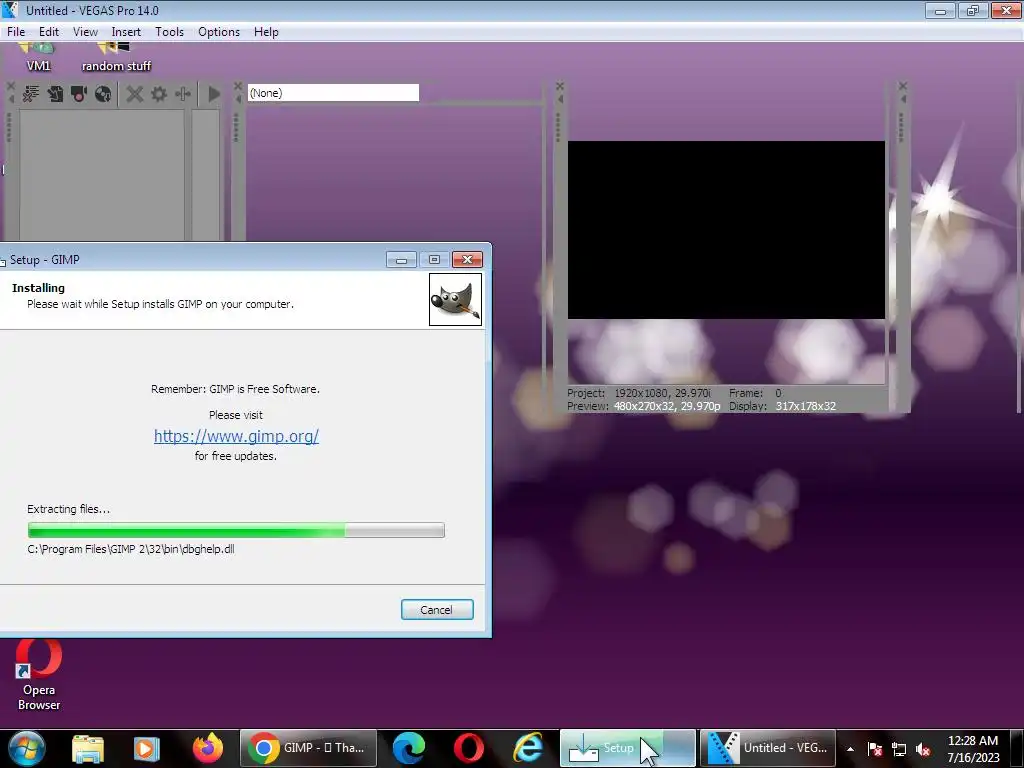This screenshot has width=1024, height=768.
Task: Cancel the GIMP installation
Action: click(x=437, y=609)
